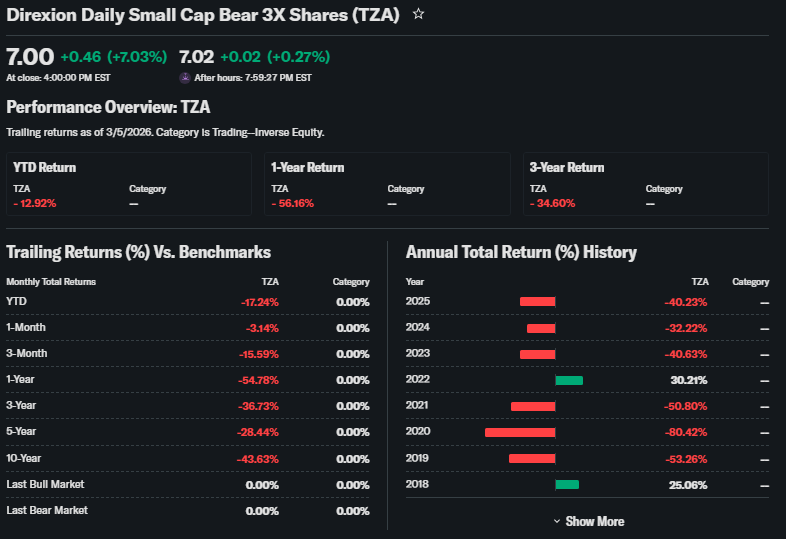The image size is (786, 539).
Task: Open the 3-Year Return card
Action: tap(645, 184)
